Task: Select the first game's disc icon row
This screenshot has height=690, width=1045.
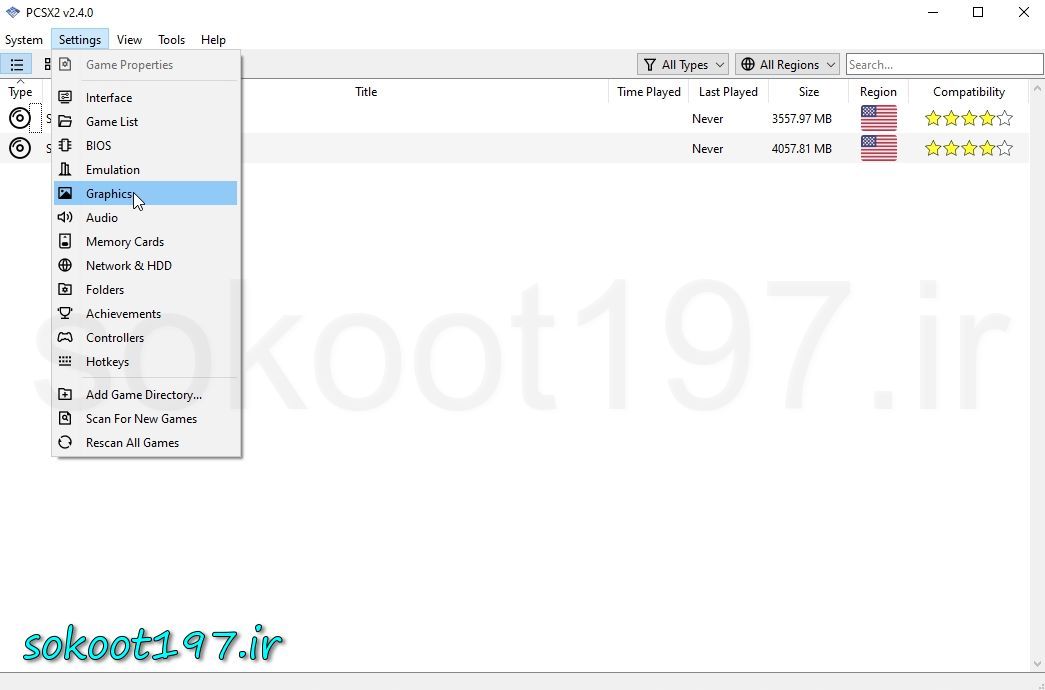Action: coord(20,119)
